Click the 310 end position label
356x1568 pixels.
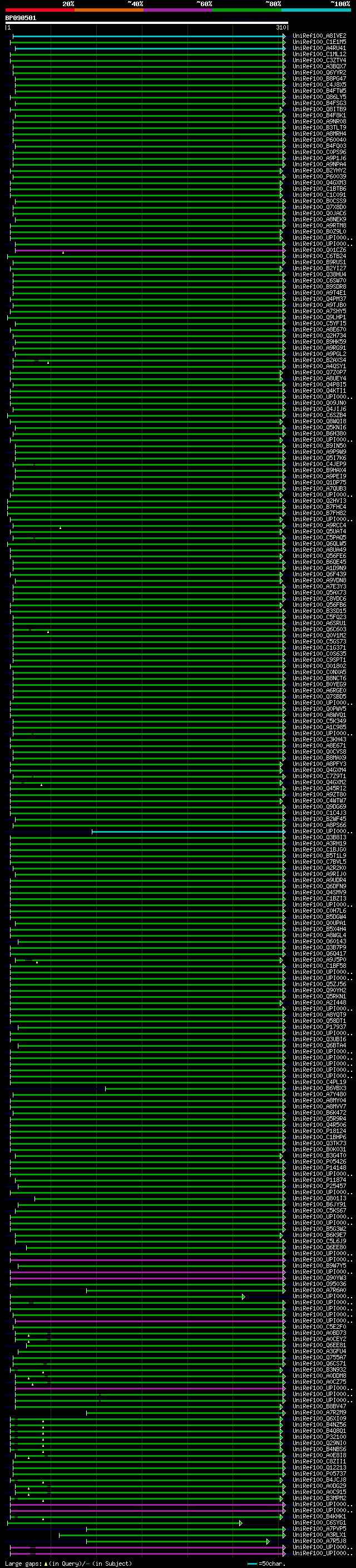[x=280, y=28]
